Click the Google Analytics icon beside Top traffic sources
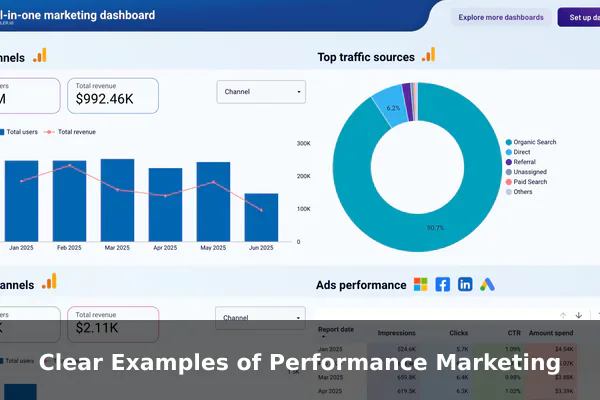Image resolution: width=600 pixels, height=400 pixels. 429,55
